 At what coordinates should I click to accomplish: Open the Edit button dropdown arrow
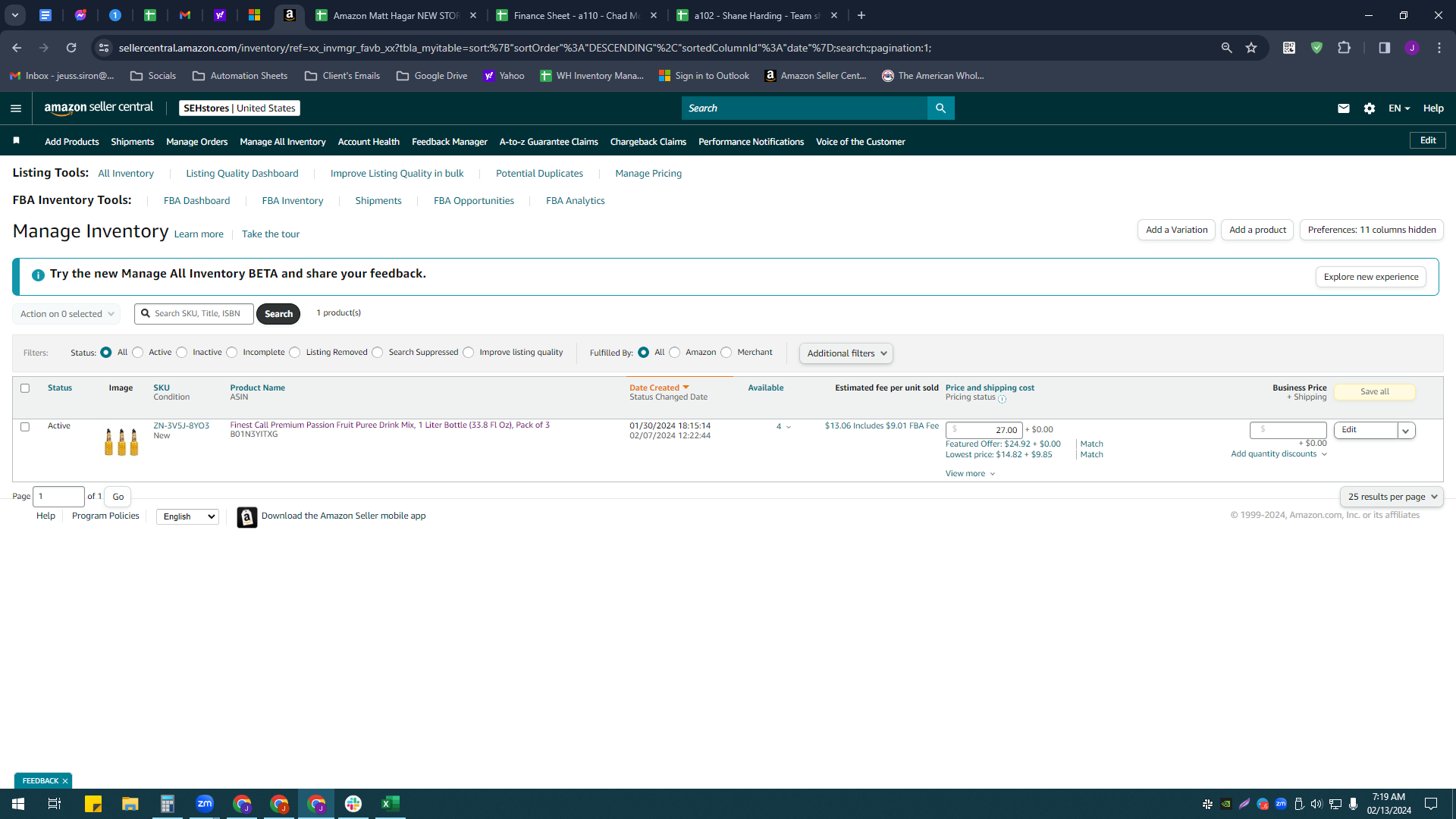click(1406, 431)
